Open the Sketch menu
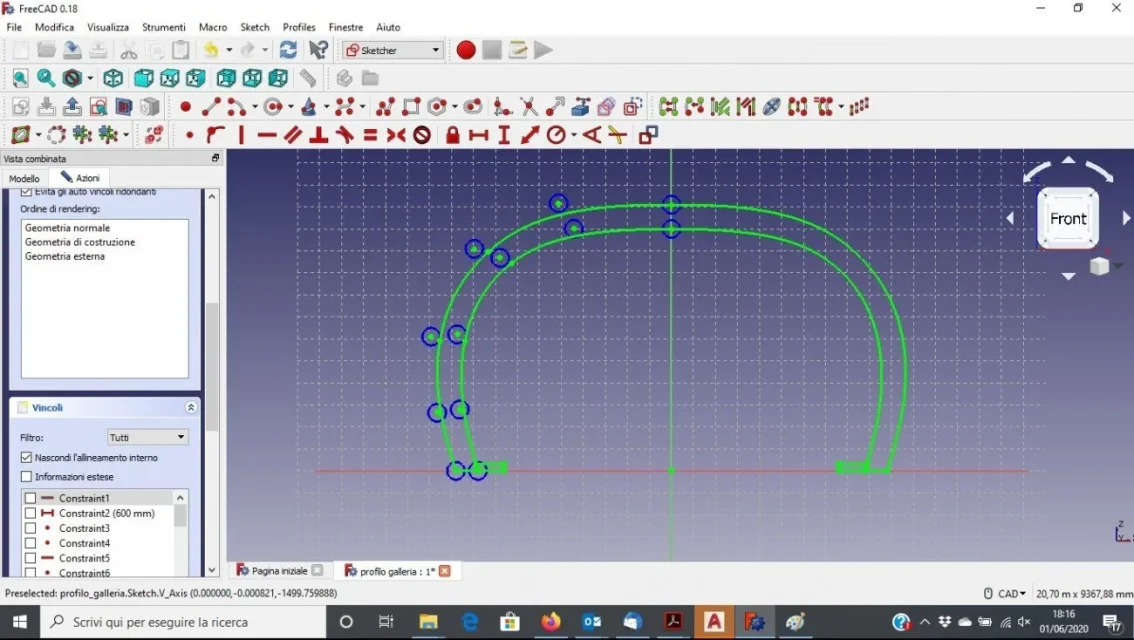 [x=254, y=27]
